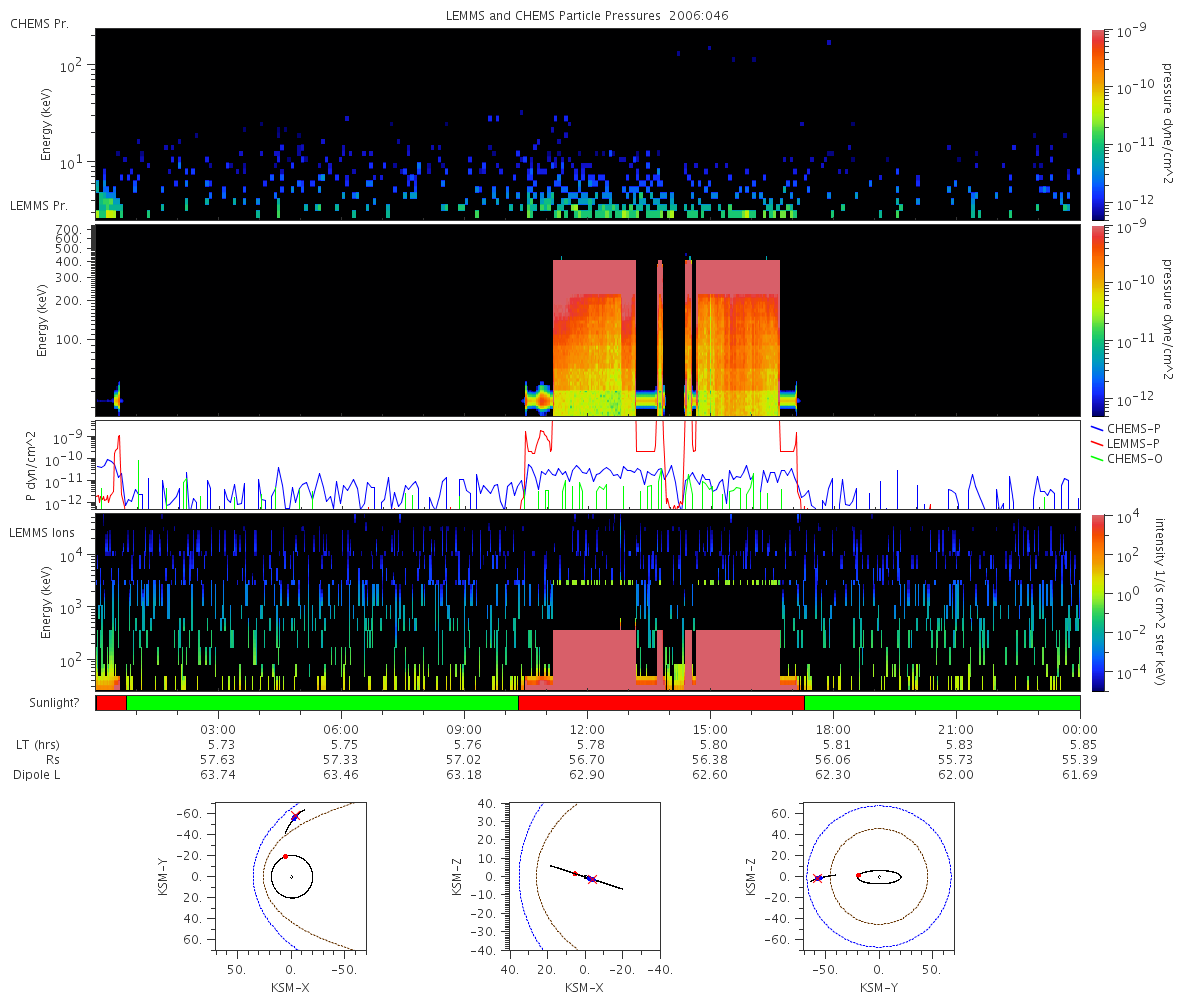Image resolution: width=1200 pixels, height=1000 pixels.
Task: Click the KSM-Y versus KSM-Z orbit plot
Action: pos(879,876)
